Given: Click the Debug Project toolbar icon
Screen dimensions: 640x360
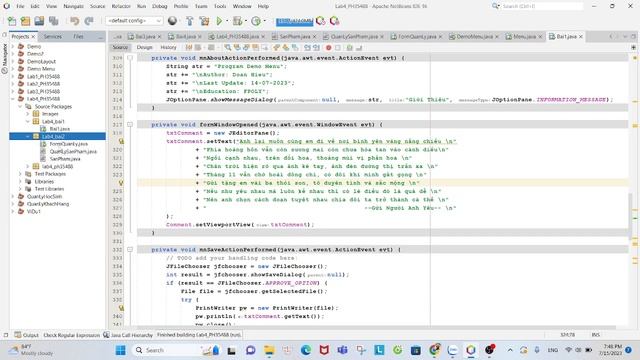Looking at the screenshot, I should [237, 21].
